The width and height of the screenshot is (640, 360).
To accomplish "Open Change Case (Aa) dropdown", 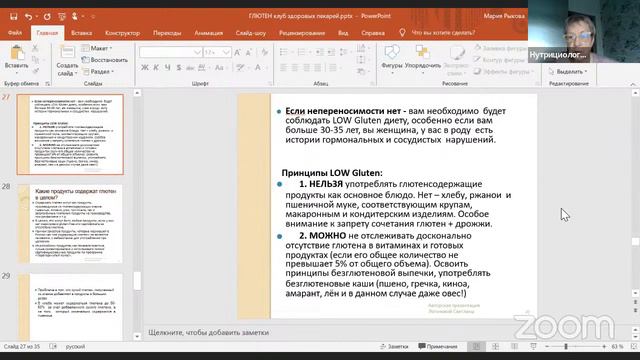I will click(220, 68).
